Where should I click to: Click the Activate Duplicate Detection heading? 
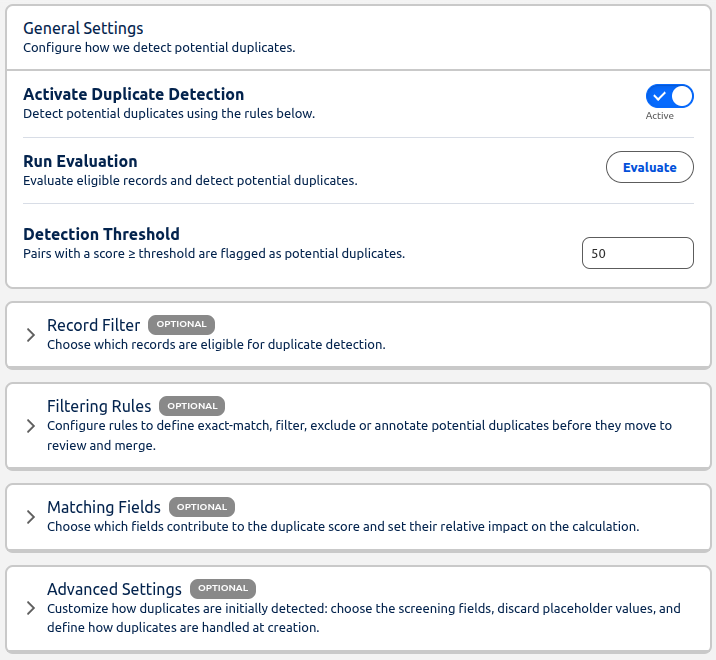click(x=133, y=94)
